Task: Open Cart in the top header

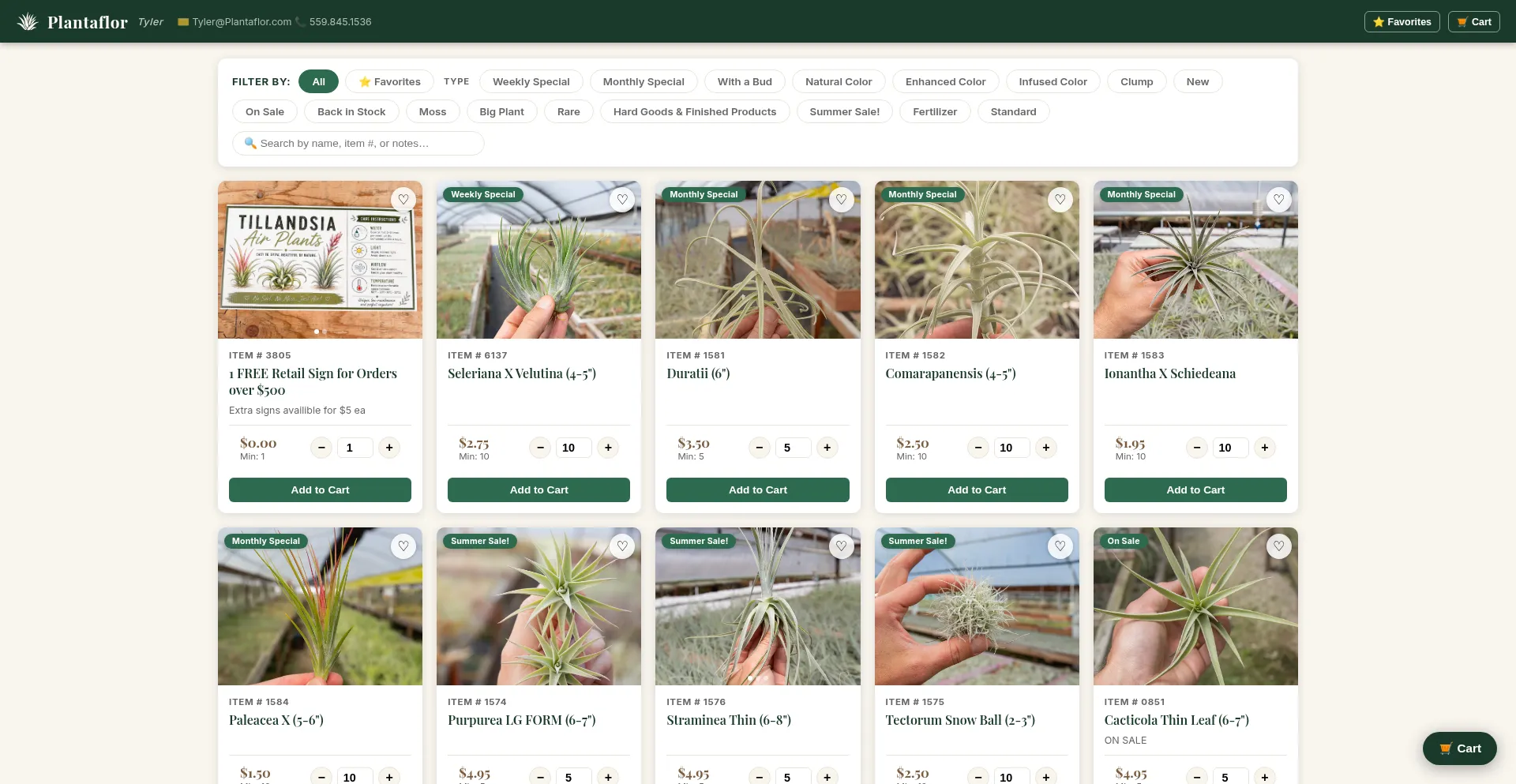Action: click(1473, 21)
